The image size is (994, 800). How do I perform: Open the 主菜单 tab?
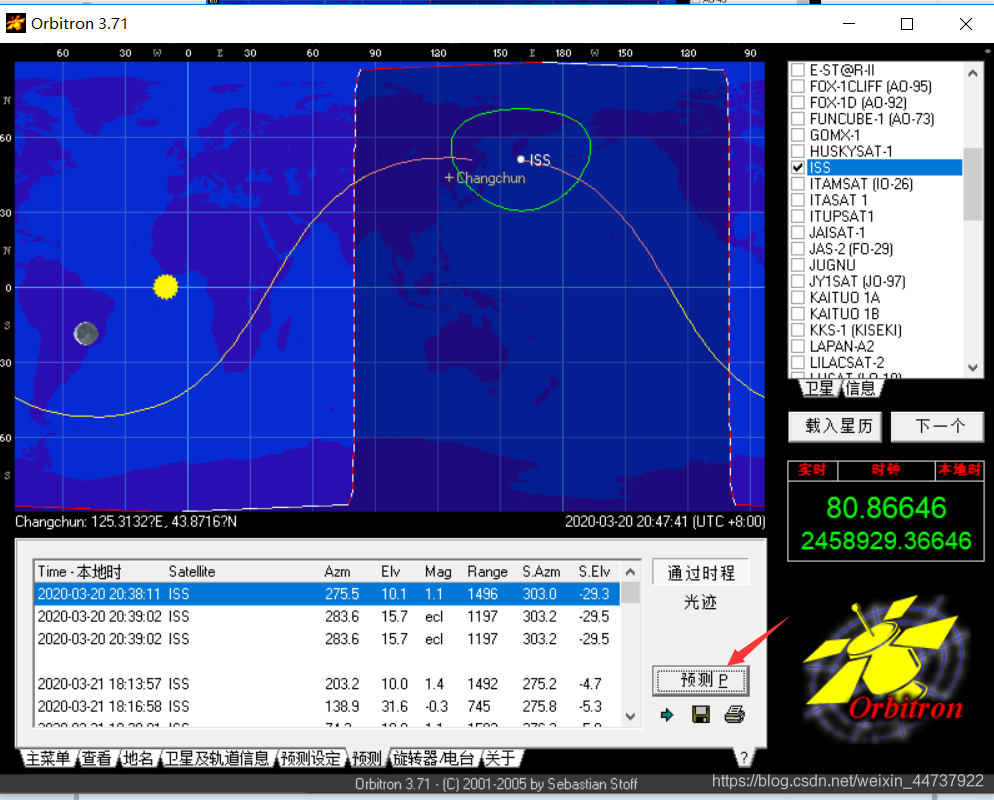click(x=48, y=758)
